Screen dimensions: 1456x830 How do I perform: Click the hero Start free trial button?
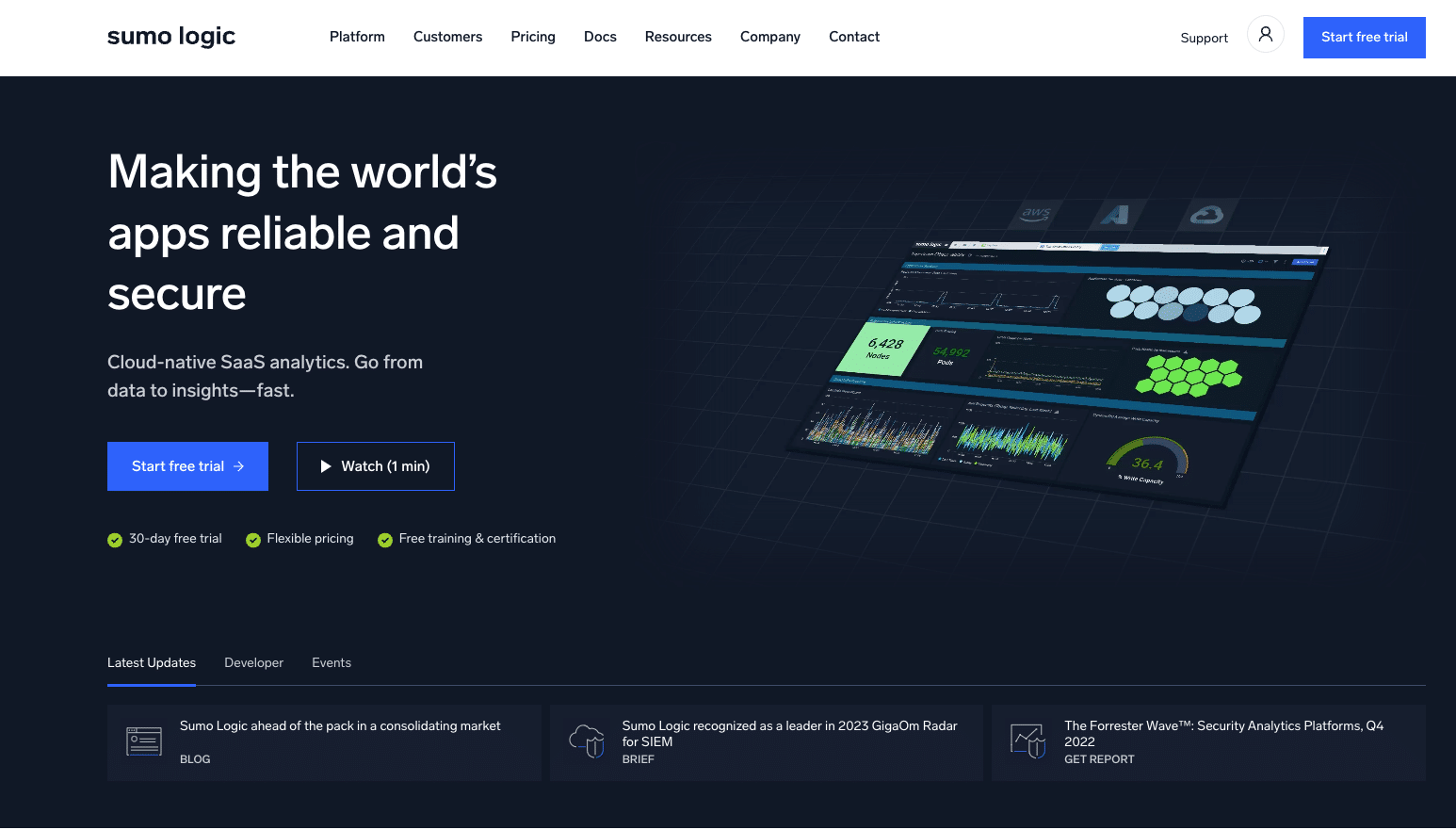(x=187, y=466)
